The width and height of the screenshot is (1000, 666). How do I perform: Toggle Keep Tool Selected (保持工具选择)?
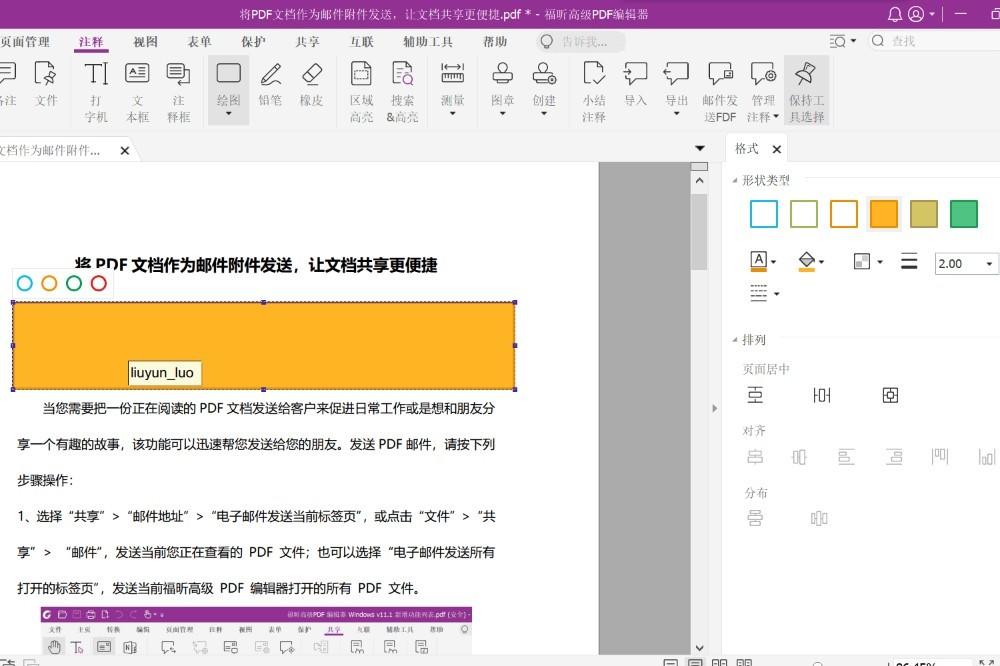807,91
